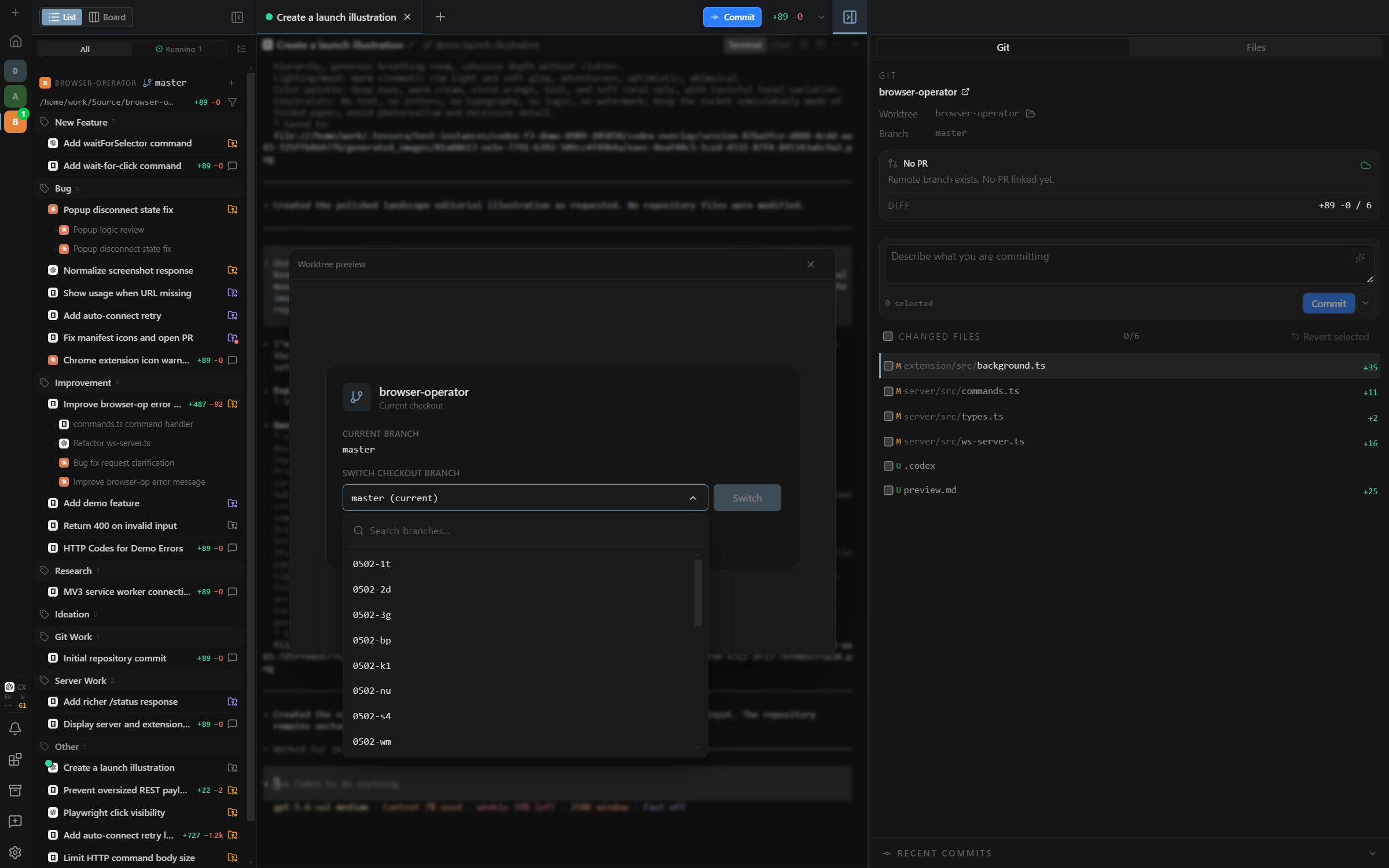Image resolution: width=1389 pixels, height=868 pixels.
Task: Click the filter icon next to repository path
Action: click(x=232, y=102)
